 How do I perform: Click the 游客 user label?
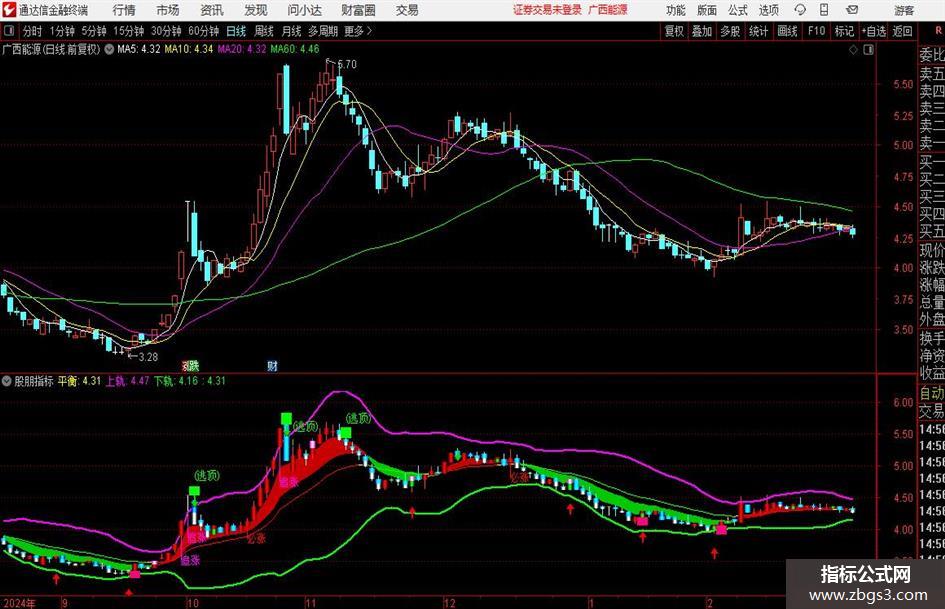point(903,10)
